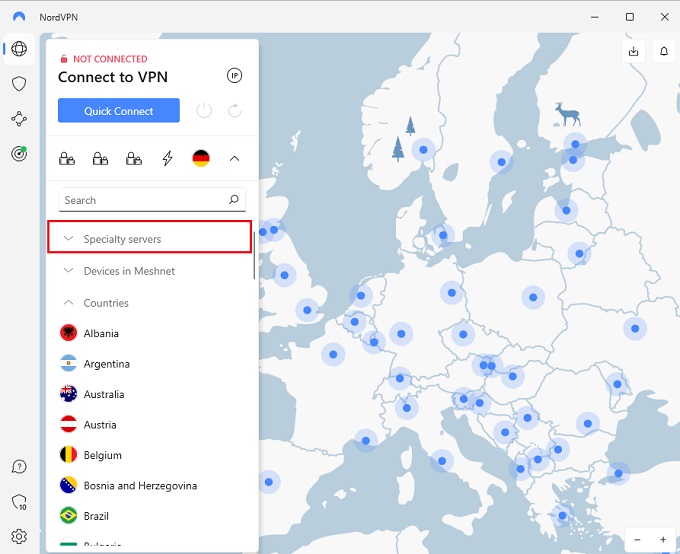Open the help chat bubble icon

(19, 467)
